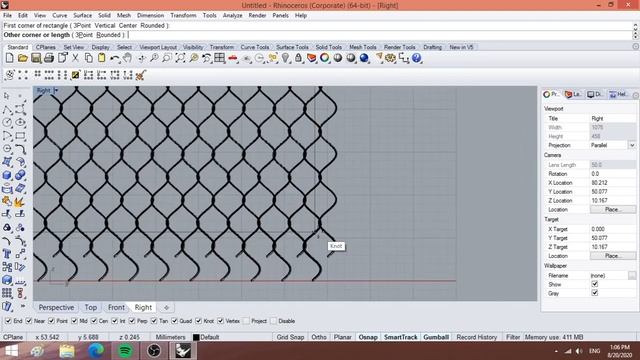Switch to the Solid Tools toolbar tab

click(x=329, y=47)
